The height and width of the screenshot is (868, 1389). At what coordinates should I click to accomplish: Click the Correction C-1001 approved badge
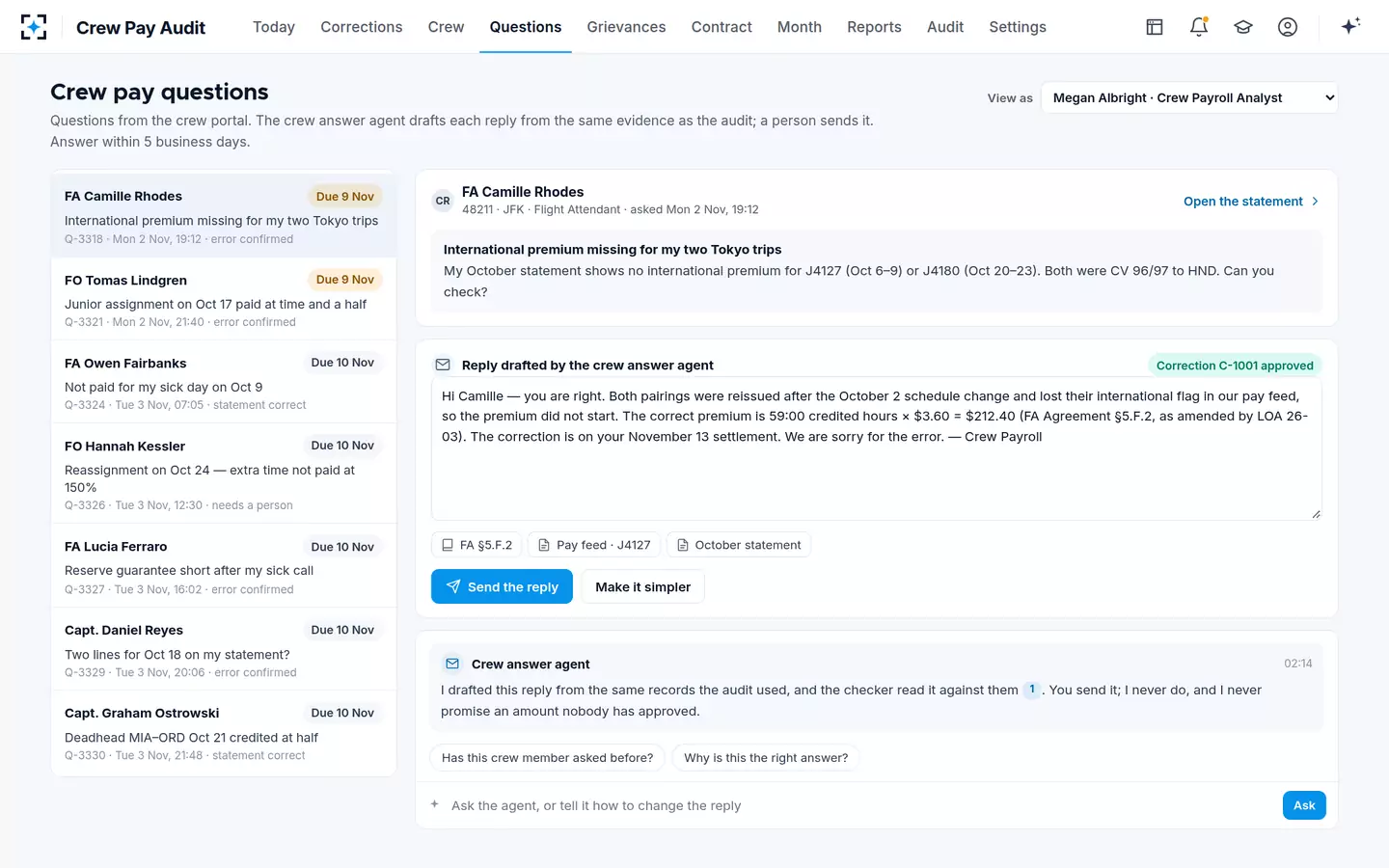pos(1235,366)
